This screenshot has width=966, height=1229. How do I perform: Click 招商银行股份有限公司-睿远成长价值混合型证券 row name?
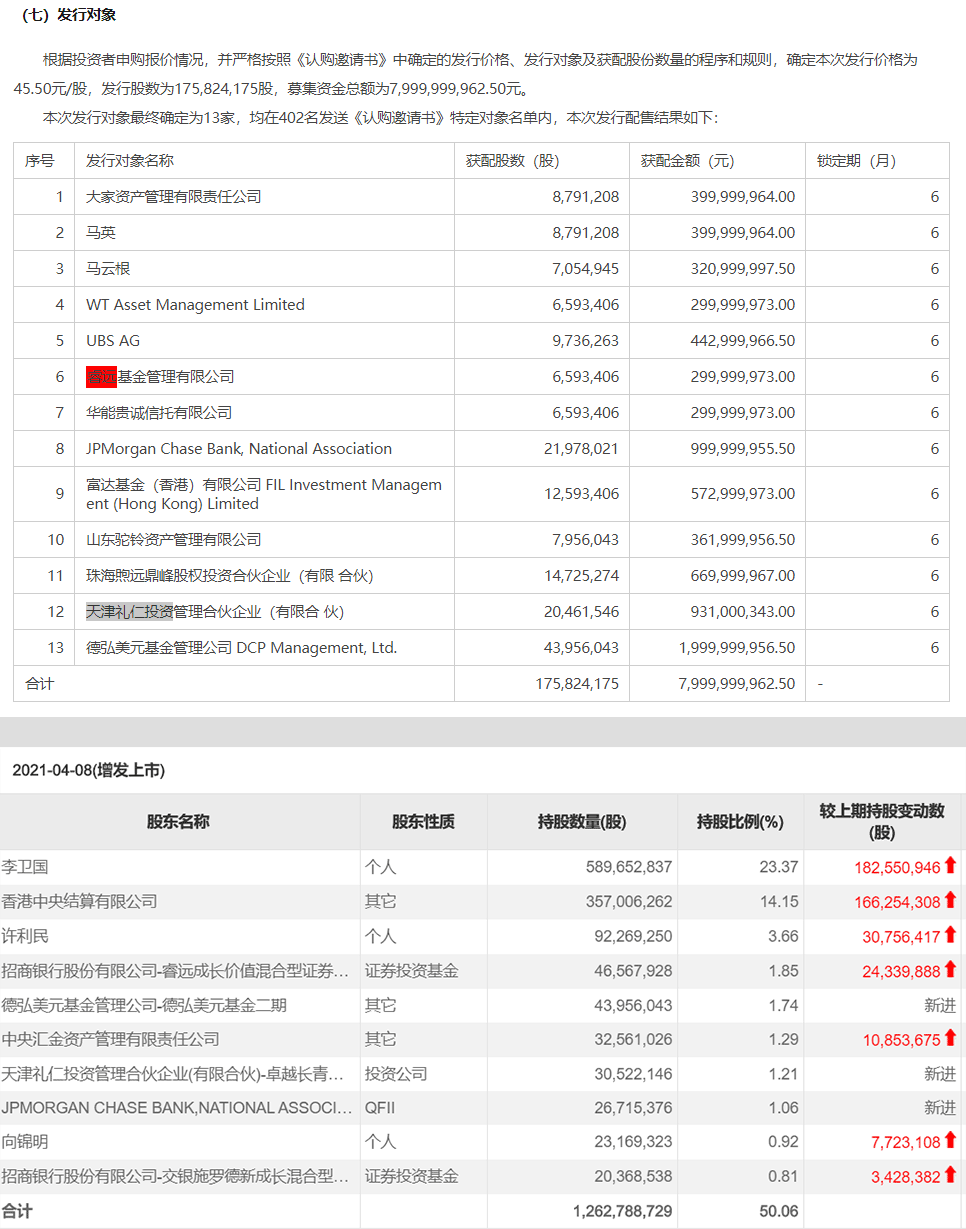pos(175,970)
